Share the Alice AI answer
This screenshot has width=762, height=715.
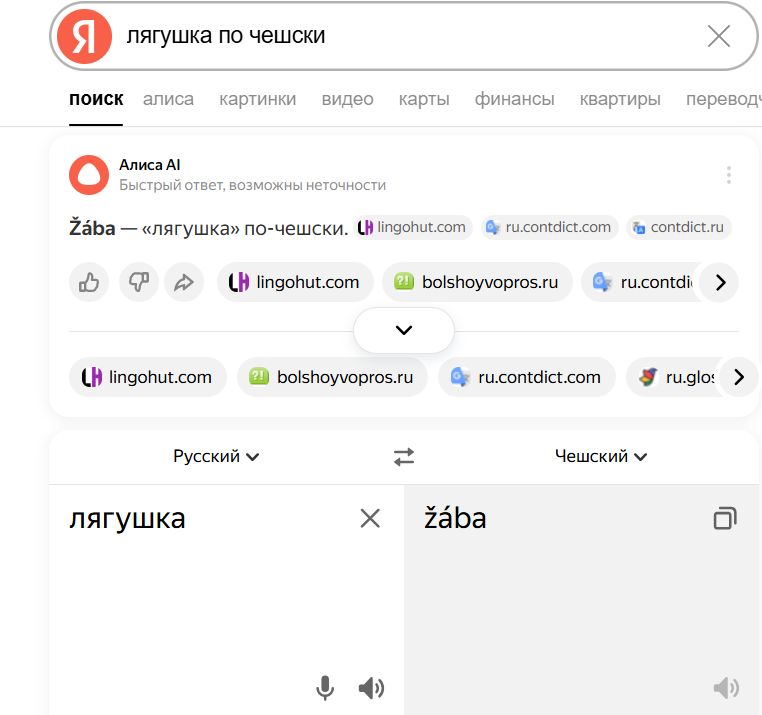[x=183, y=282]
